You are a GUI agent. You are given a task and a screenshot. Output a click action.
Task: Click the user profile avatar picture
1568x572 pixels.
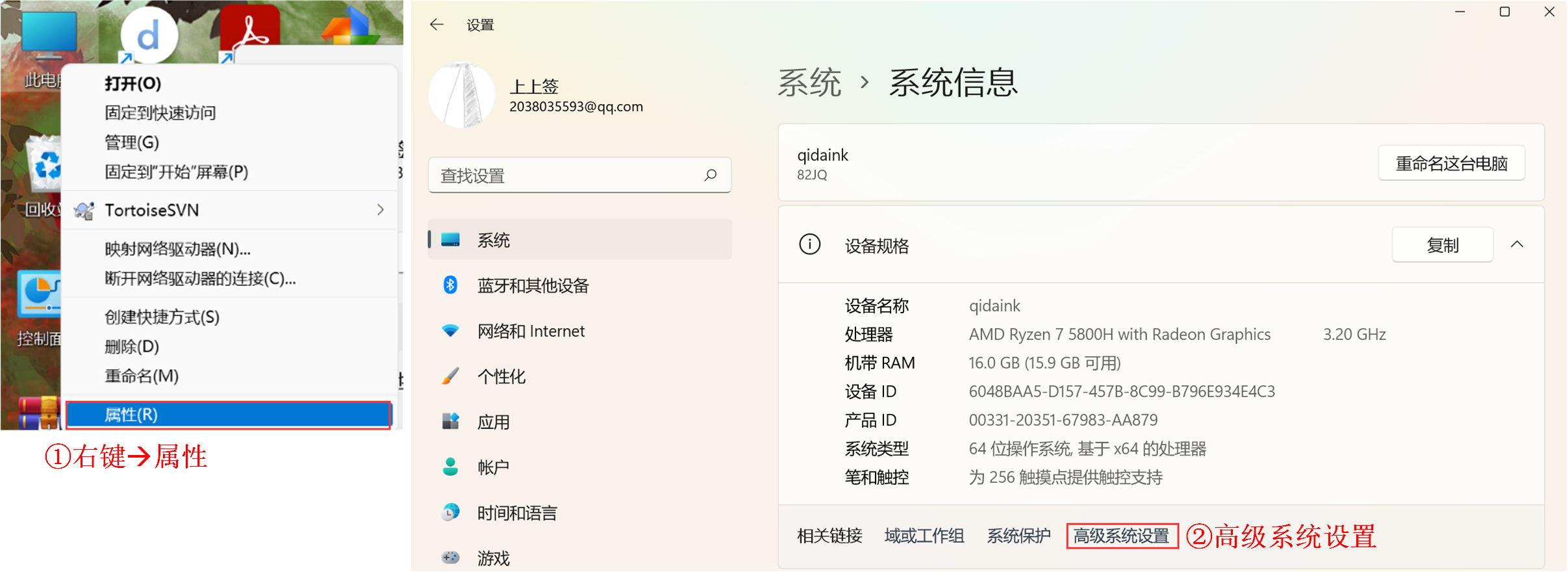click(461, 96)
